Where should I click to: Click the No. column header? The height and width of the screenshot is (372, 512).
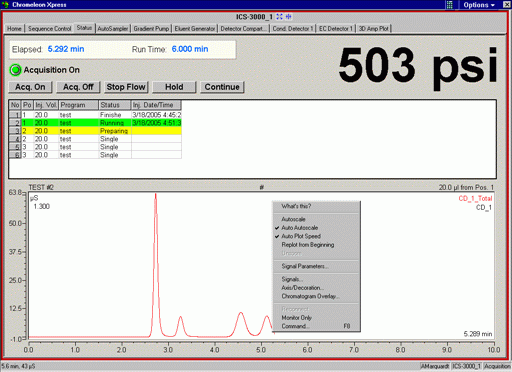[15, 105]
